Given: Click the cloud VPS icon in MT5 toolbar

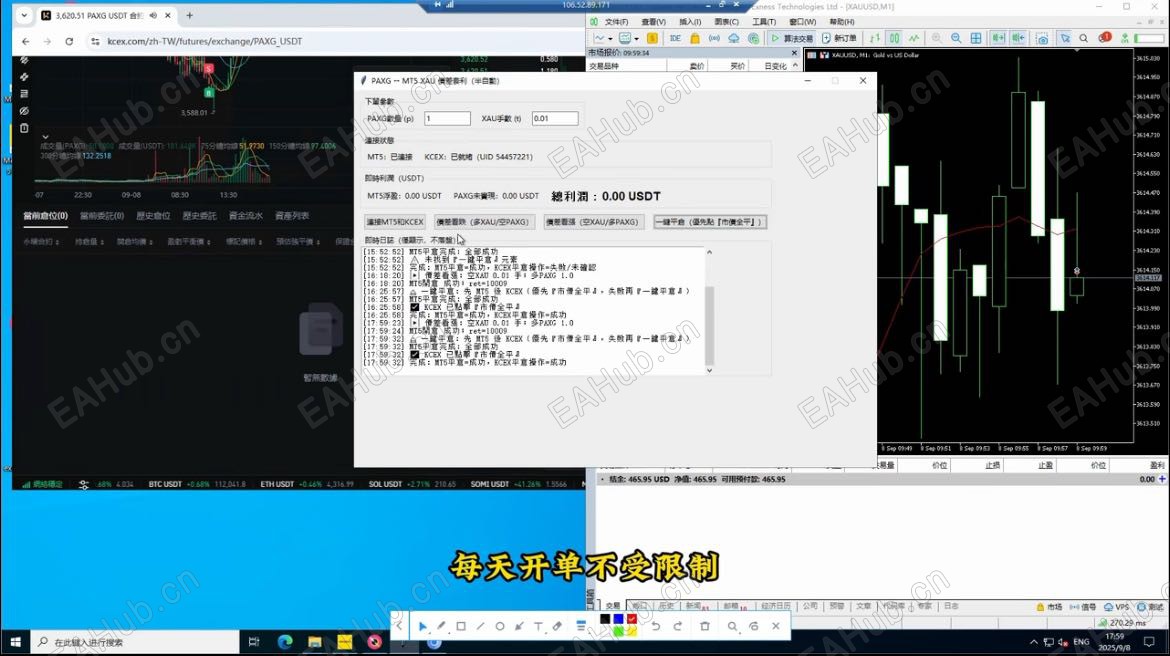Looking at the screenshot, I should click(733, 38).
